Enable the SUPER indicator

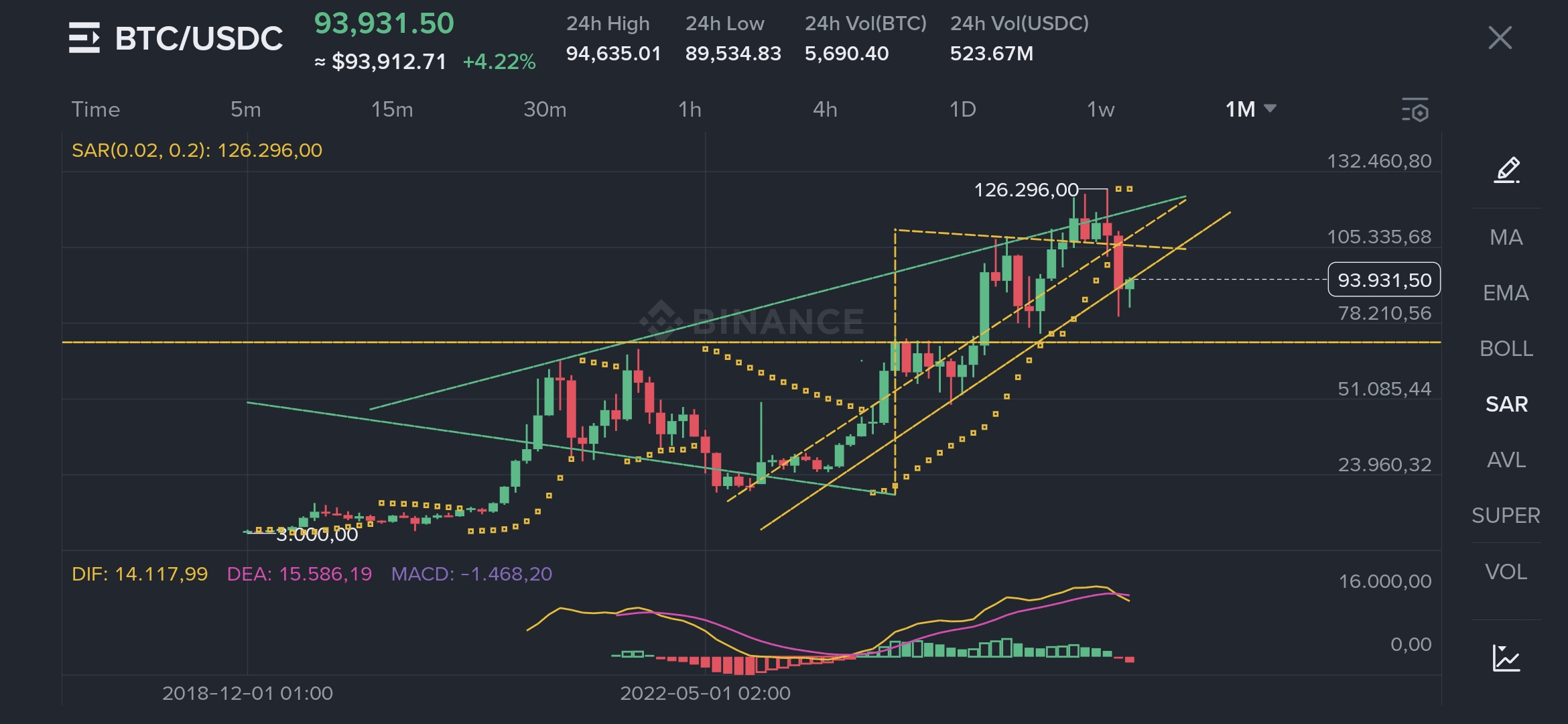[1506, 516]
